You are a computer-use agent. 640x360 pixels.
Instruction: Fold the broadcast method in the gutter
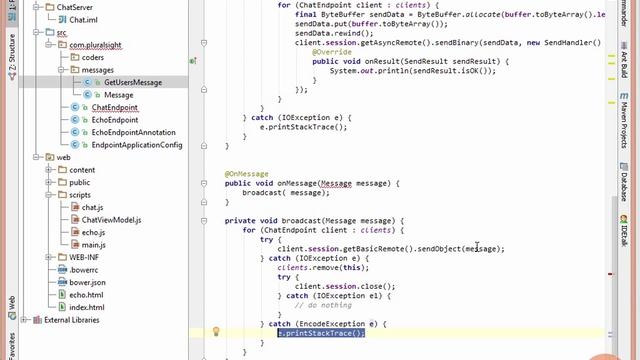[204, 221]
